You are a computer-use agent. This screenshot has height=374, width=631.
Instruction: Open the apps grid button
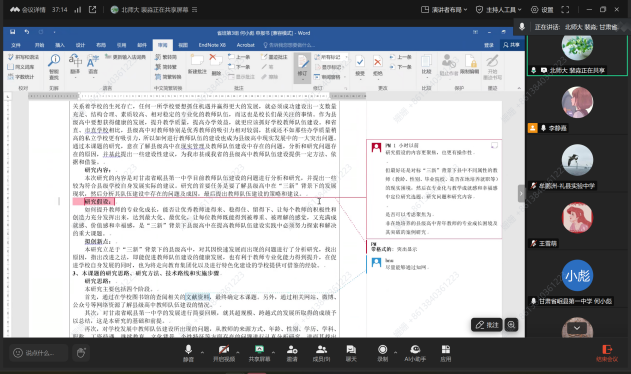(x=445, y=353)
